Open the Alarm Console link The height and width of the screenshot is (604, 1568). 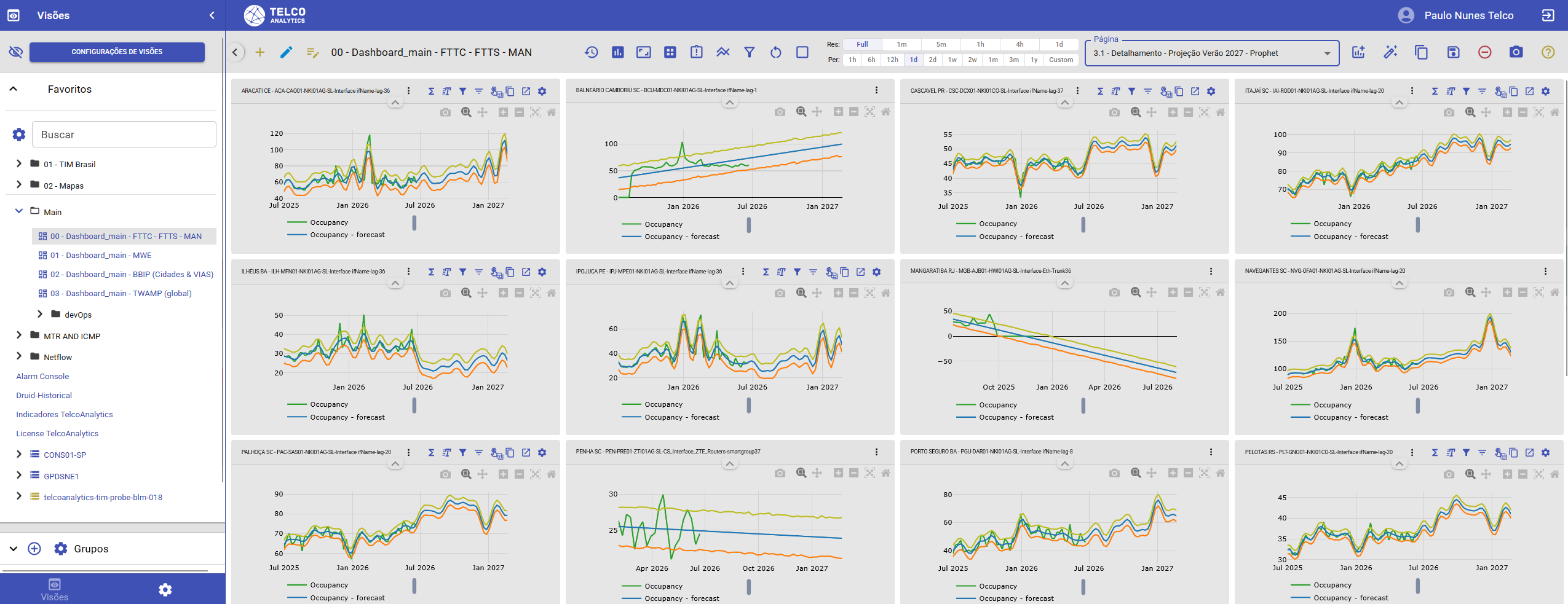[42, 376]
